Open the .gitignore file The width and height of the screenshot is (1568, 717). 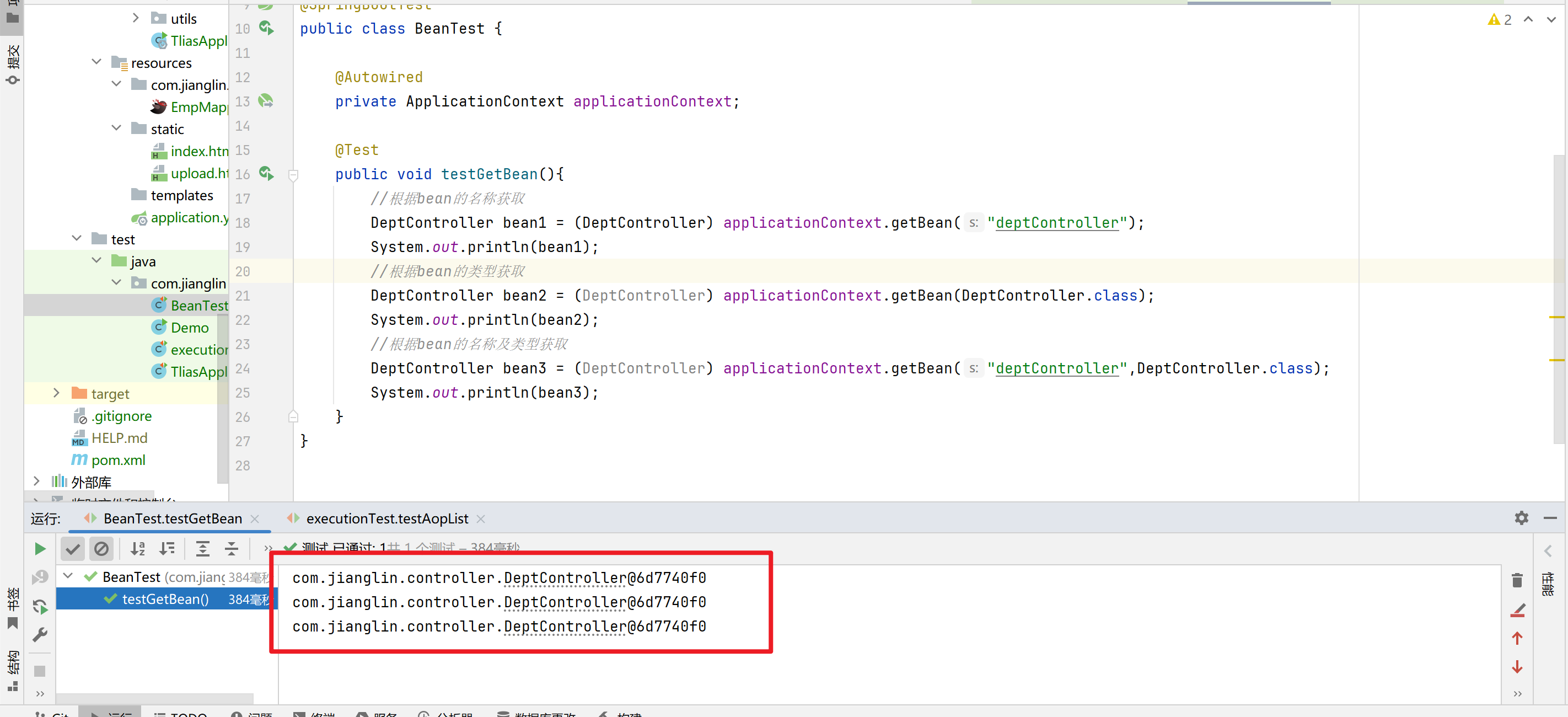tap(112, 415)
